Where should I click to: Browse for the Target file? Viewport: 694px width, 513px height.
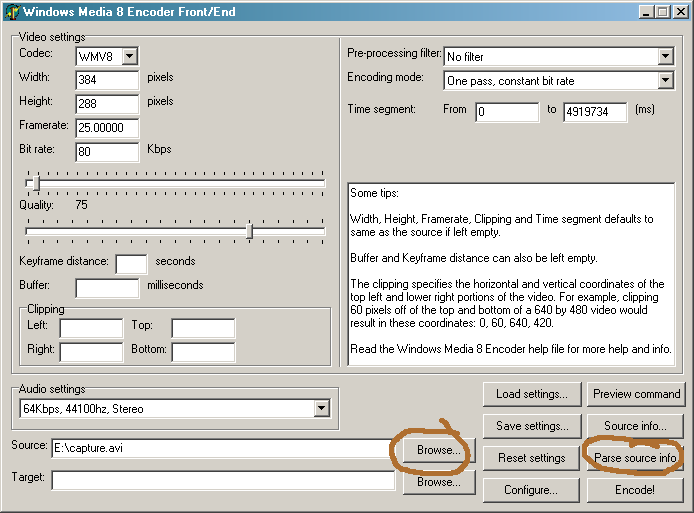pyautogui.click(x=439, y=482)
